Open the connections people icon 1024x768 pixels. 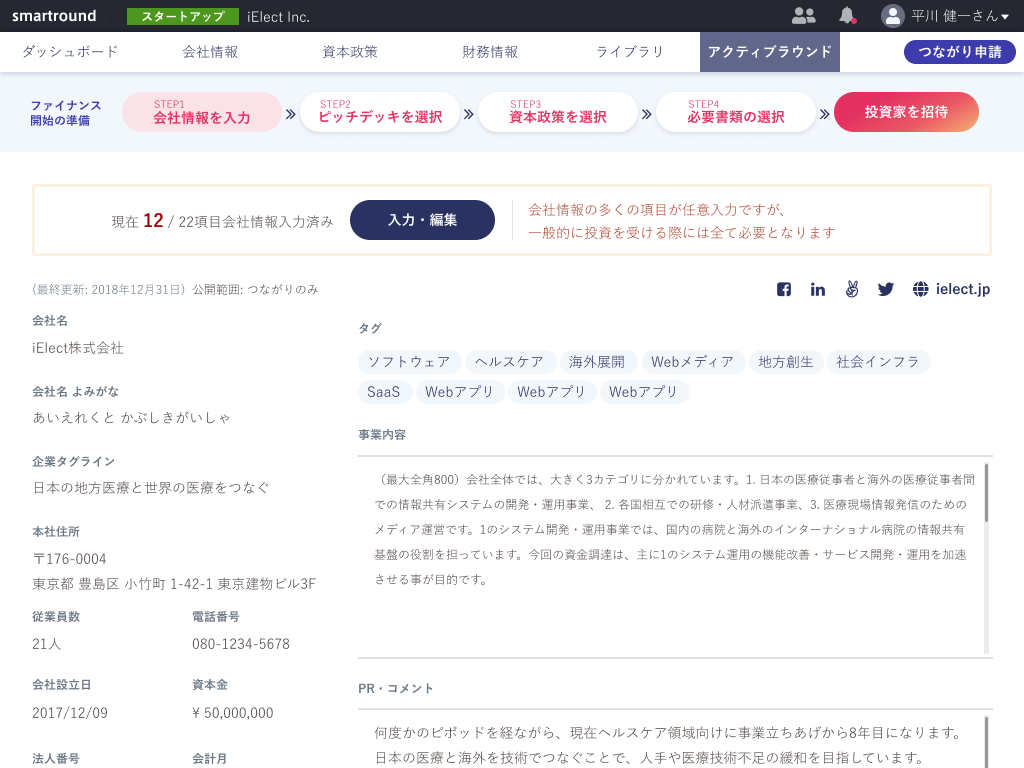point(803,16)
